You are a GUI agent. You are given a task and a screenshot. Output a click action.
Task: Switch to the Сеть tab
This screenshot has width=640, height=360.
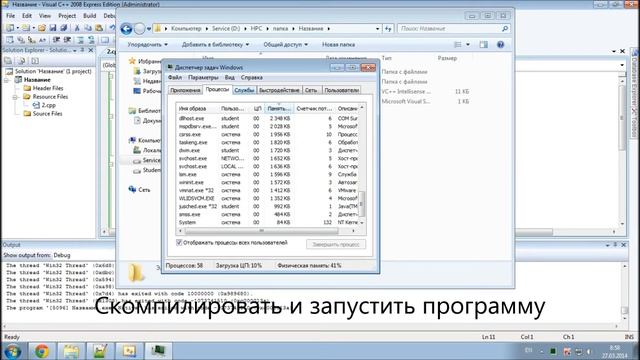tap(311, 90)
